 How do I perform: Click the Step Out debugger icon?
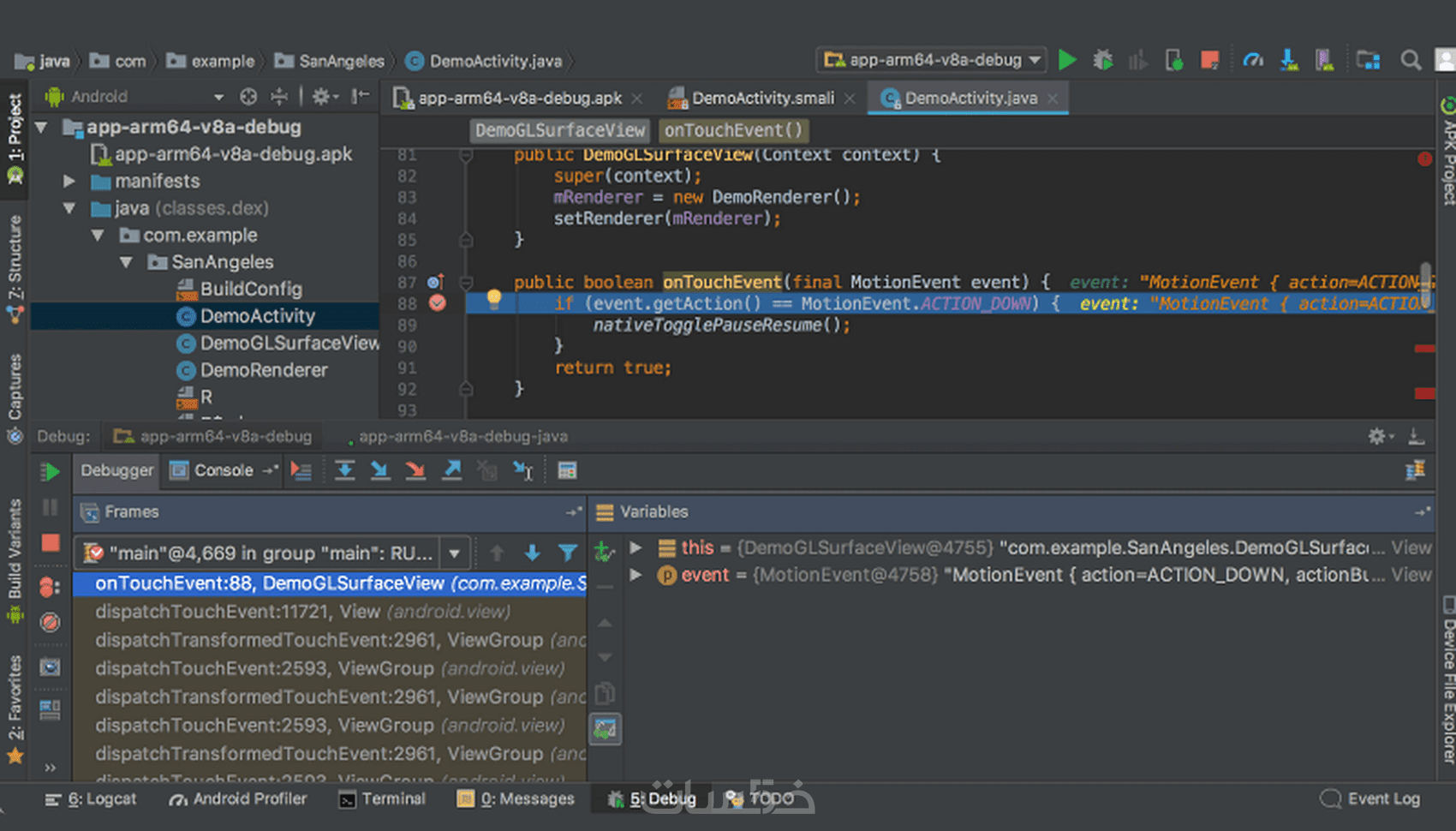tap(452, 470)
